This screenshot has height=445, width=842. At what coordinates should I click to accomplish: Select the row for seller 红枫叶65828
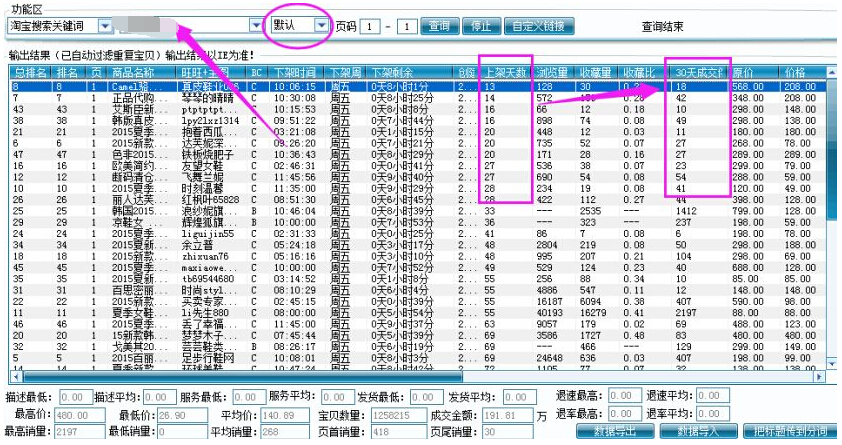point(418,200)
